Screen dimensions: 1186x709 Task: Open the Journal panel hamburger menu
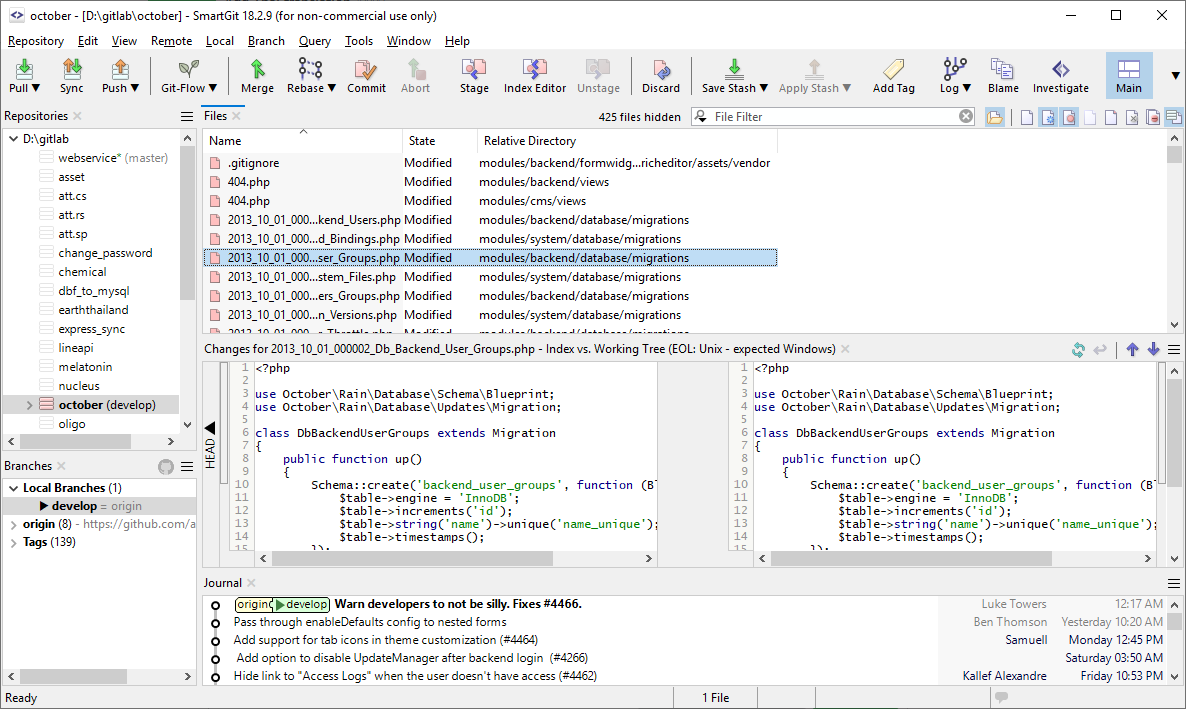tap(1174, 583)
